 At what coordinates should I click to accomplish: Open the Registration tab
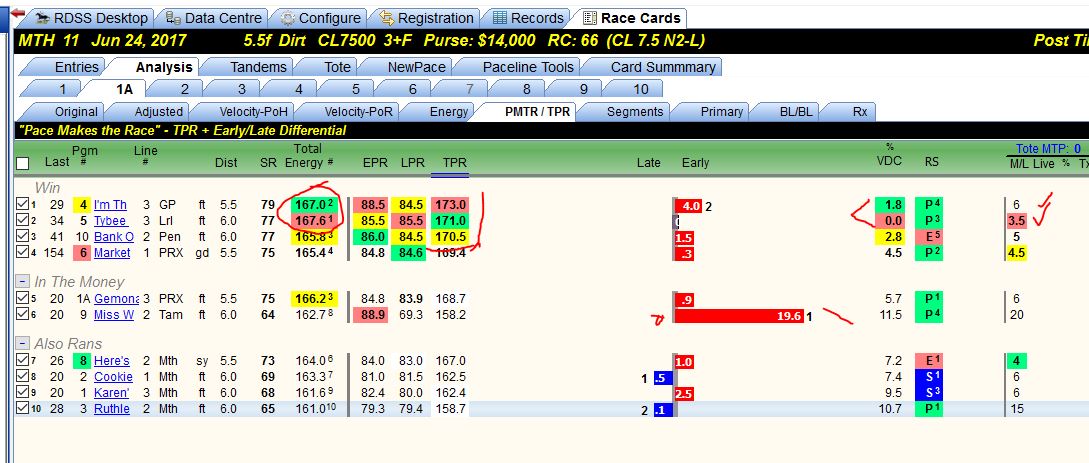tap(426, 18)
